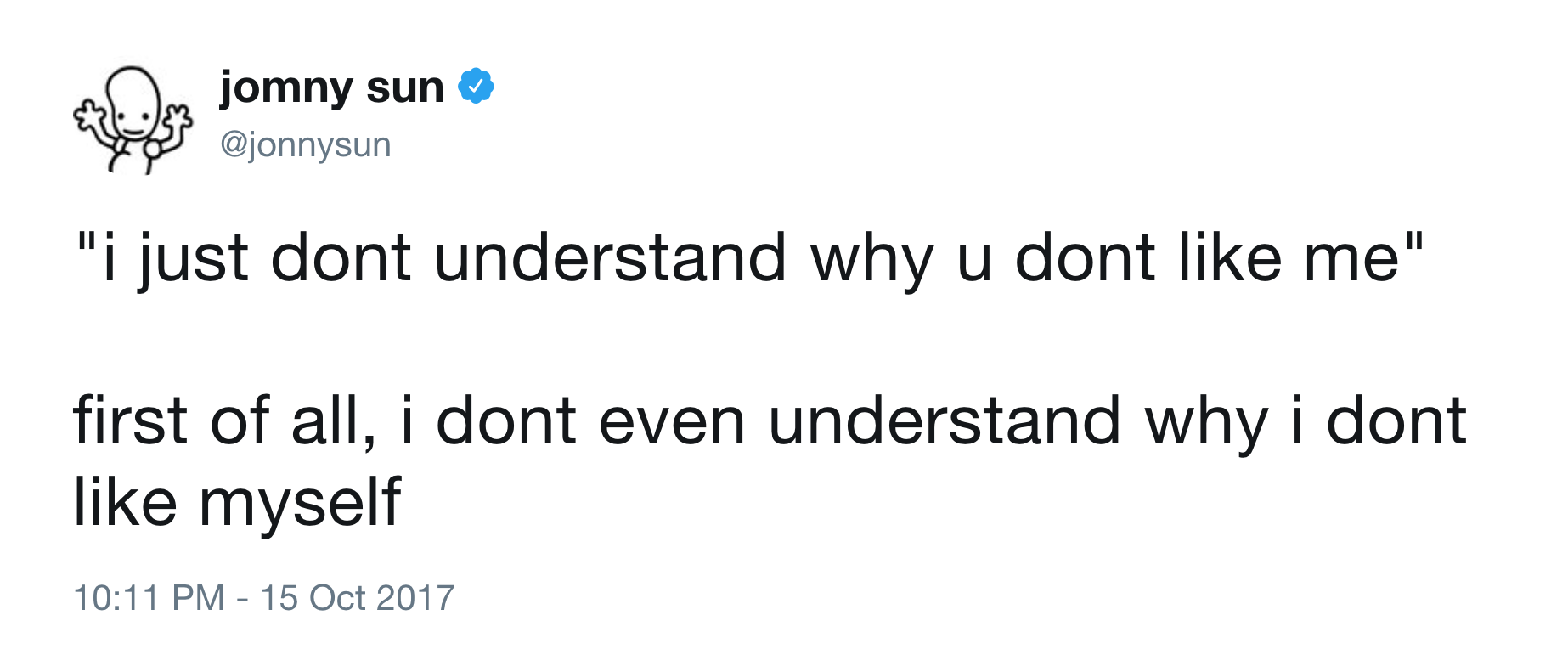Click the 15 Oct 2017 date text
1568x649 pixels.
pos(357,598)
